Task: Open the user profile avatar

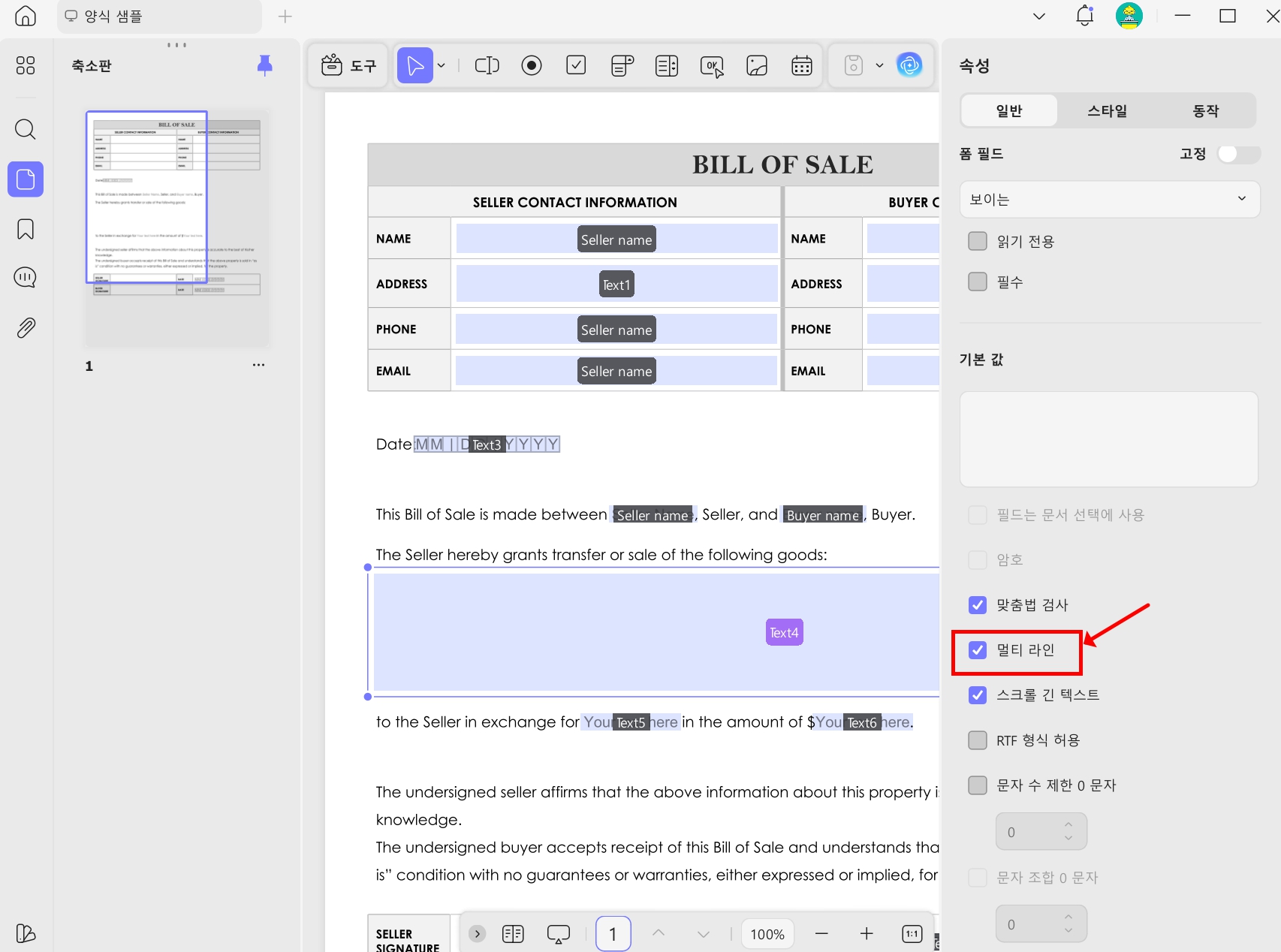Action: point(1129,16)
